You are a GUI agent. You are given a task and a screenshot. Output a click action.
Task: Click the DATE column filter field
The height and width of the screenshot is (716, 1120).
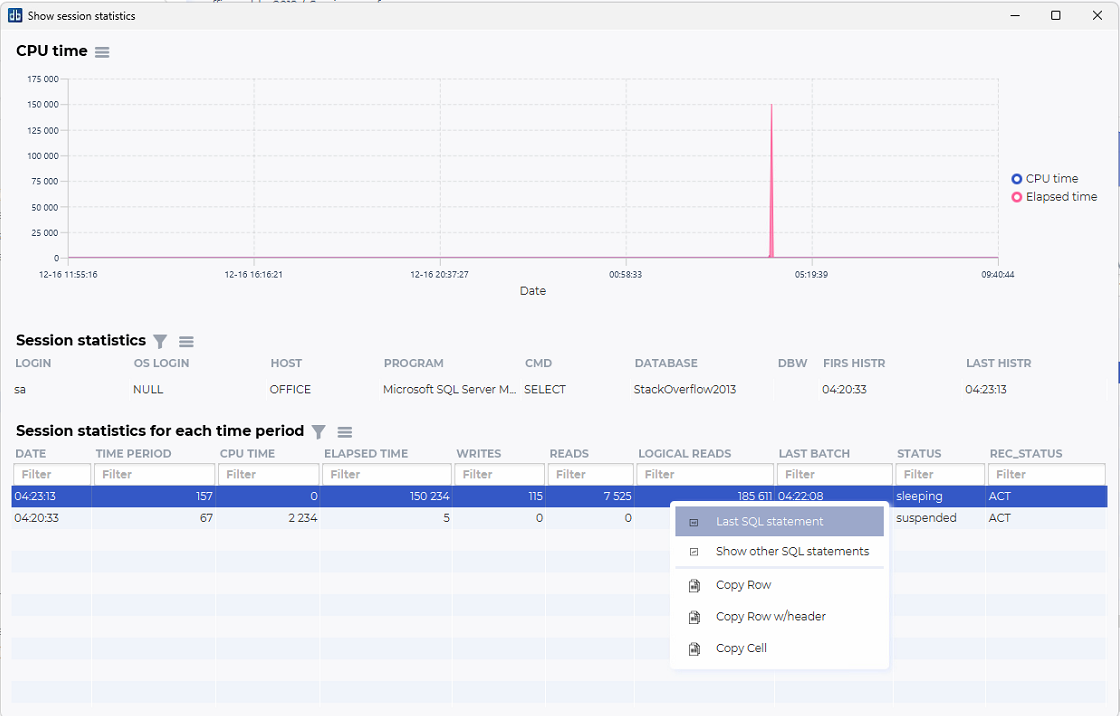[52, 474]
